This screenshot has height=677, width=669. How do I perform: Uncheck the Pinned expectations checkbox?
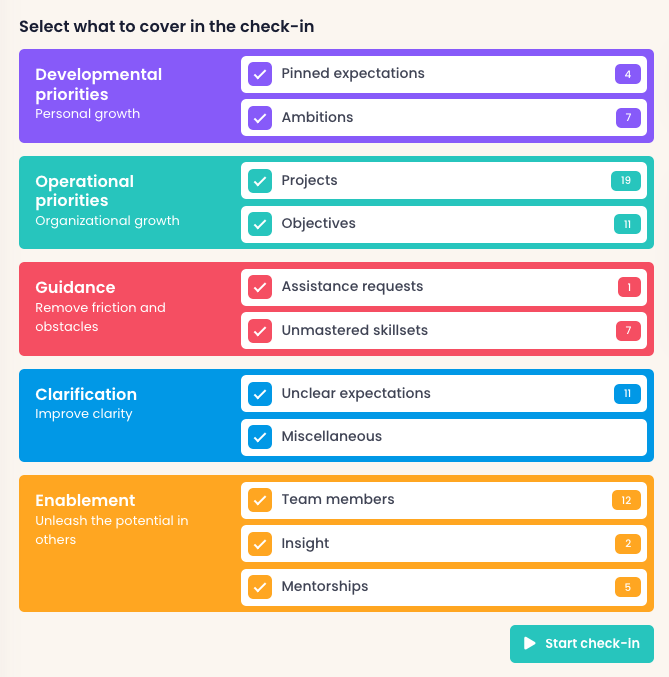point(260,74)
